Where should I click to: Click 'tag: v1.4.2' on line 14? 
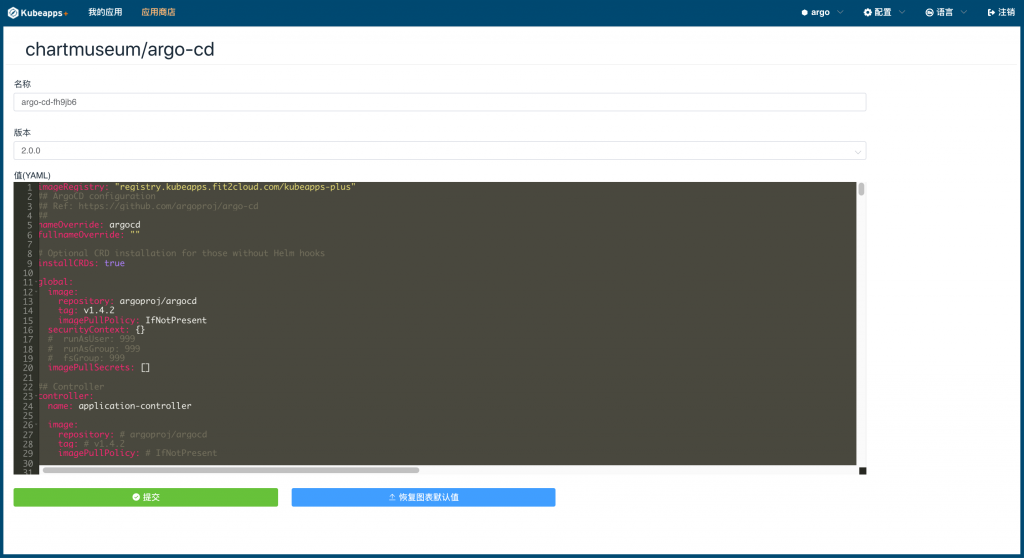click(x=86, y=310)
